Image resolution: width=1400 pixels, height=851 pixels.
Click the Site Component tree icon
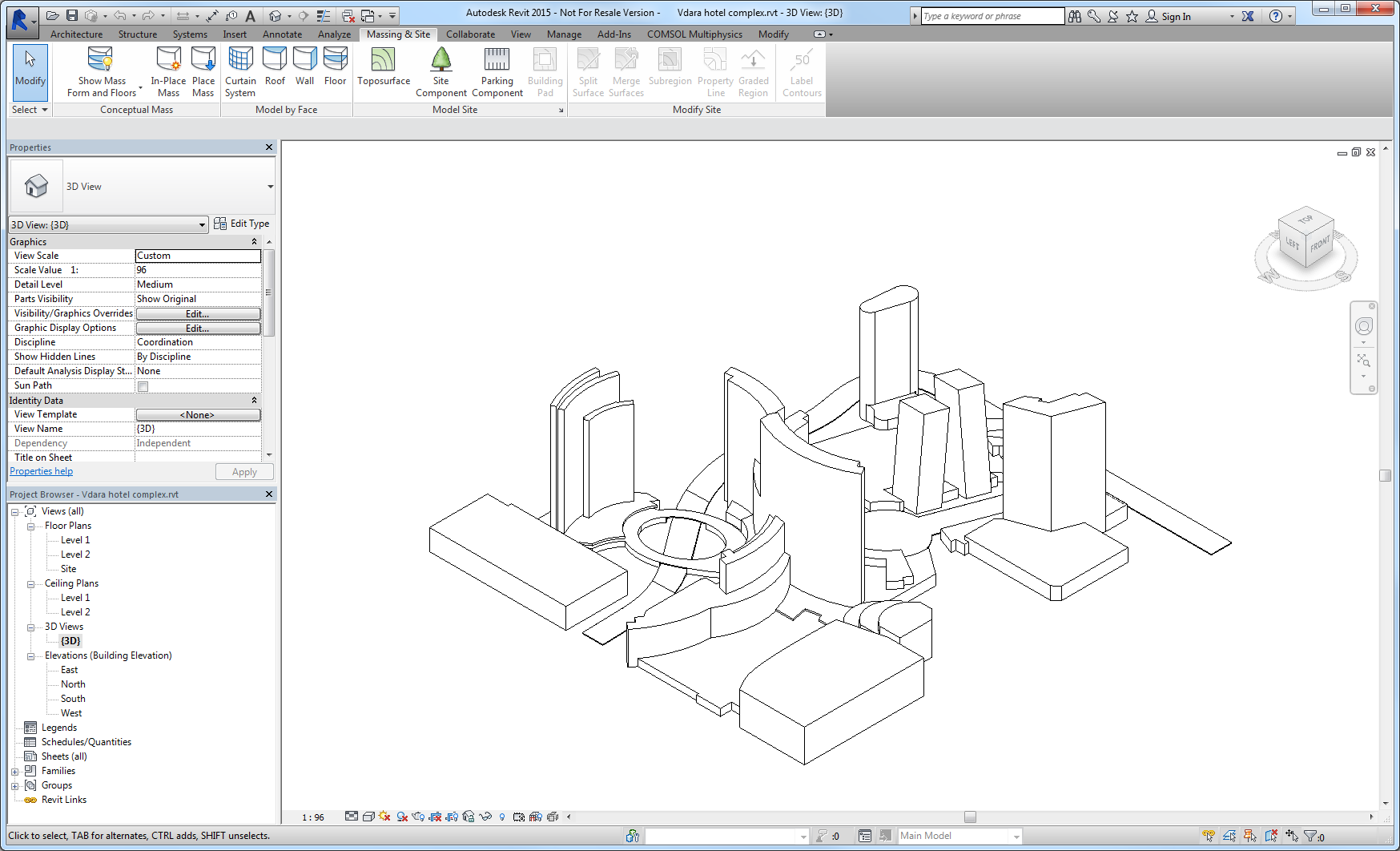441,60
